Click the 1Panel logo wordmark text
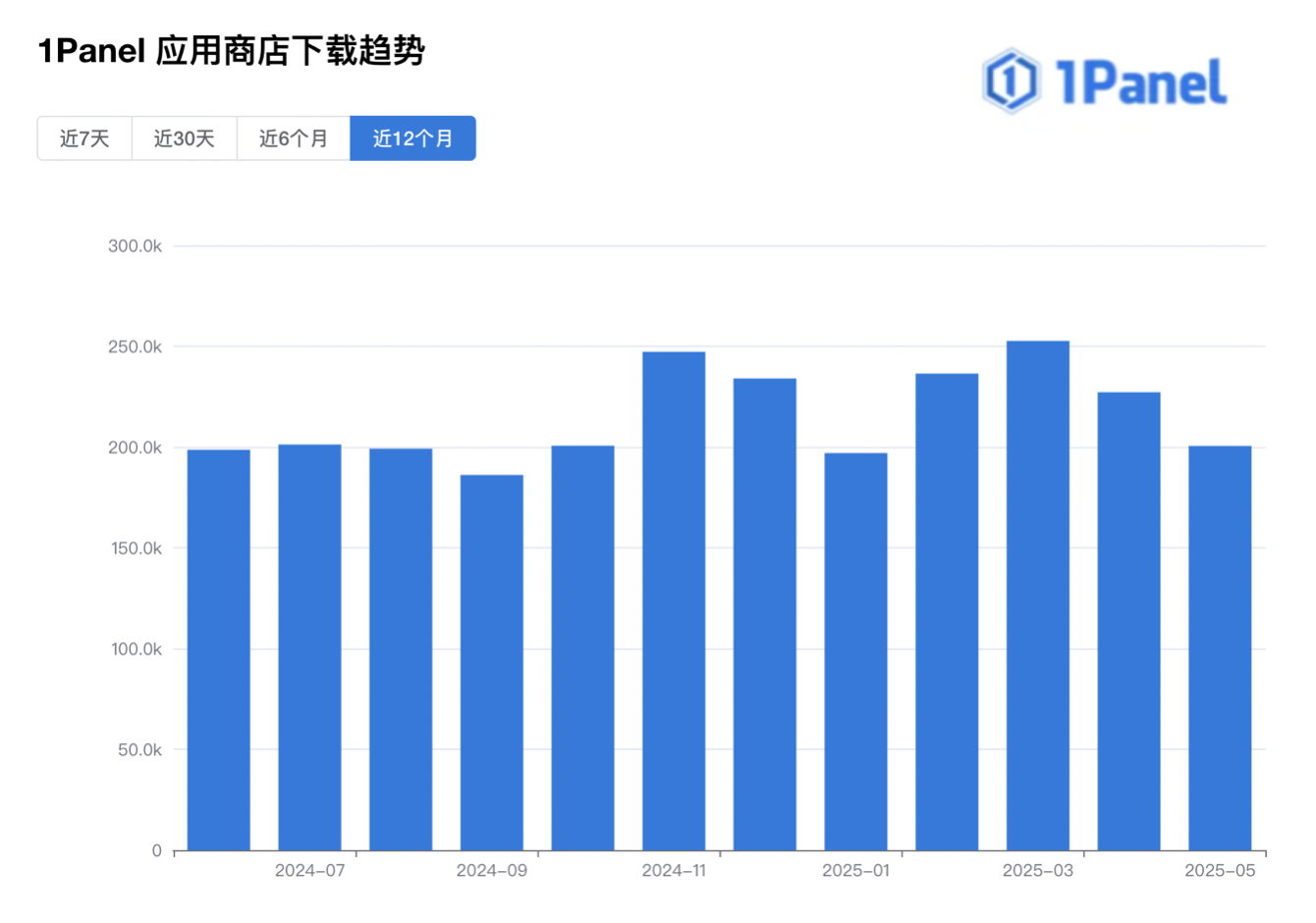The width and height of the screenshot is (1316, 923). pyautogui.click(x=1140, y=81)
